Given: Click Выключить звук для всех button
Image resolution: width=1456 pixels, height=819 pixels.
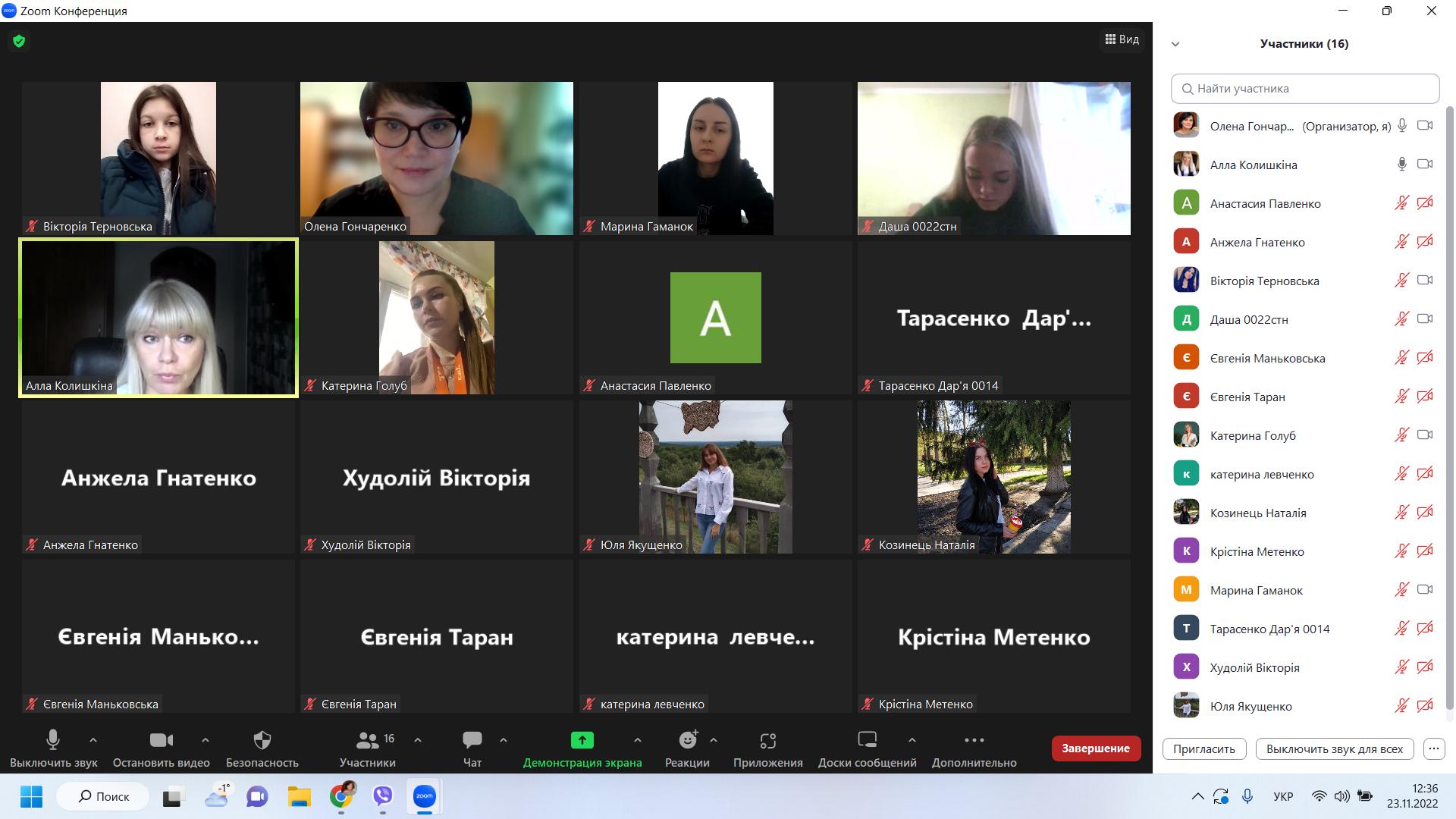Looking at the screenshot, I should tap(1334, 748).
